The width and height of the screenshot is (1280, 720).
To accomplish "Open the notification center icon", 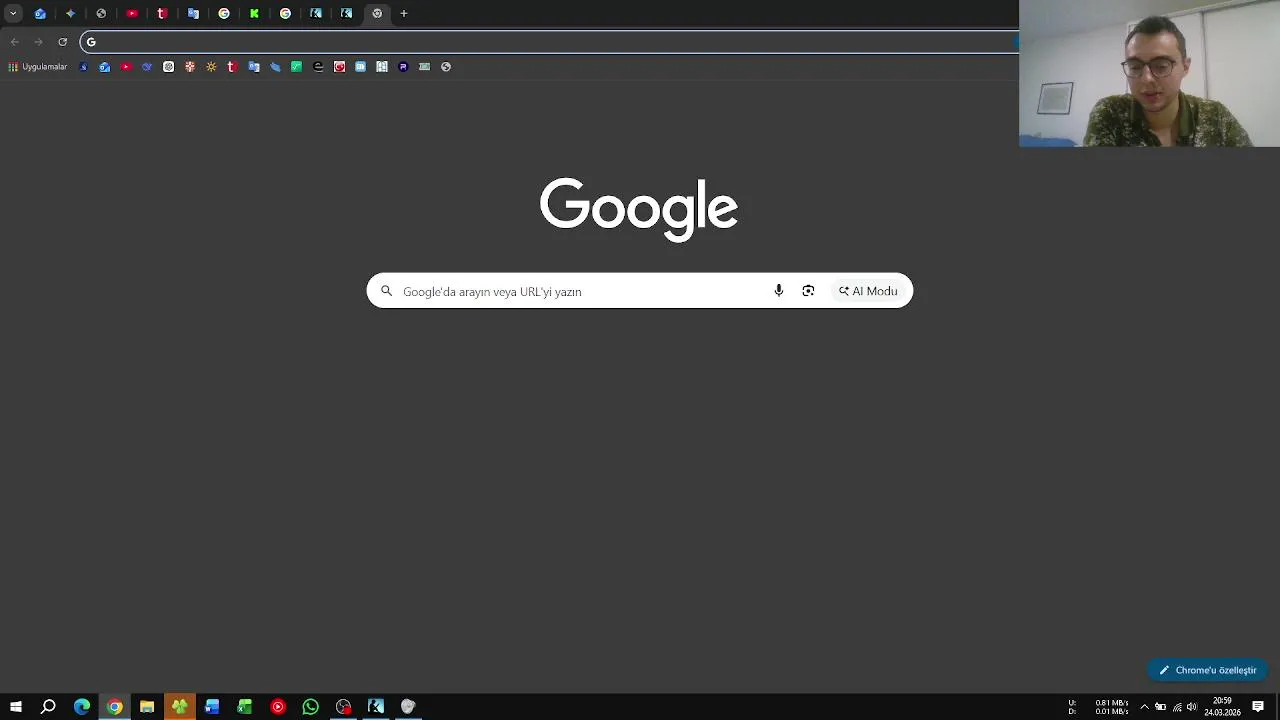I will click(x=1258, y=707).
